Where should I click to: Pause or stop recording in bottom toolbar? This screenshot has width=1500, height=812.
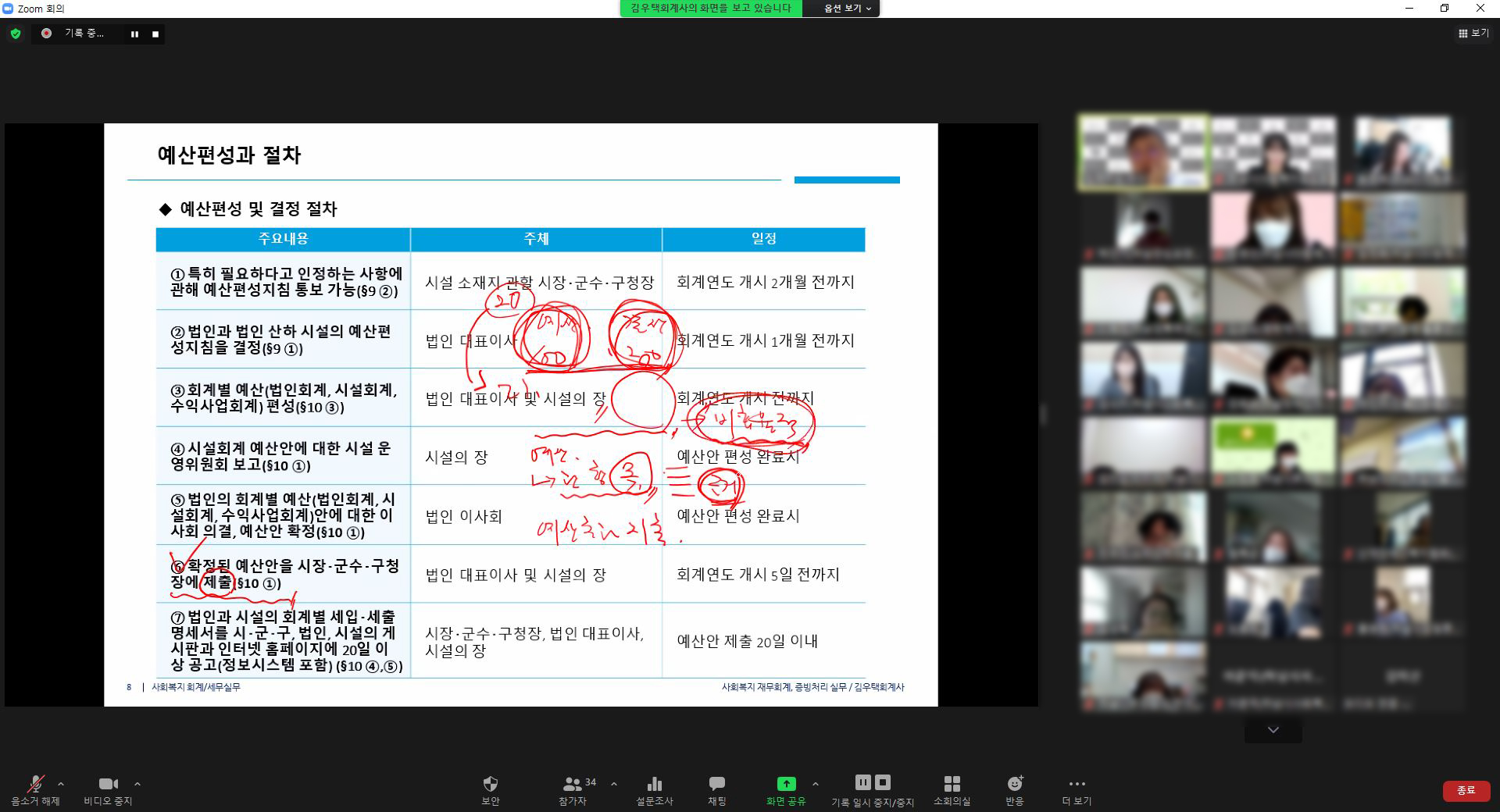coord(872,783)
